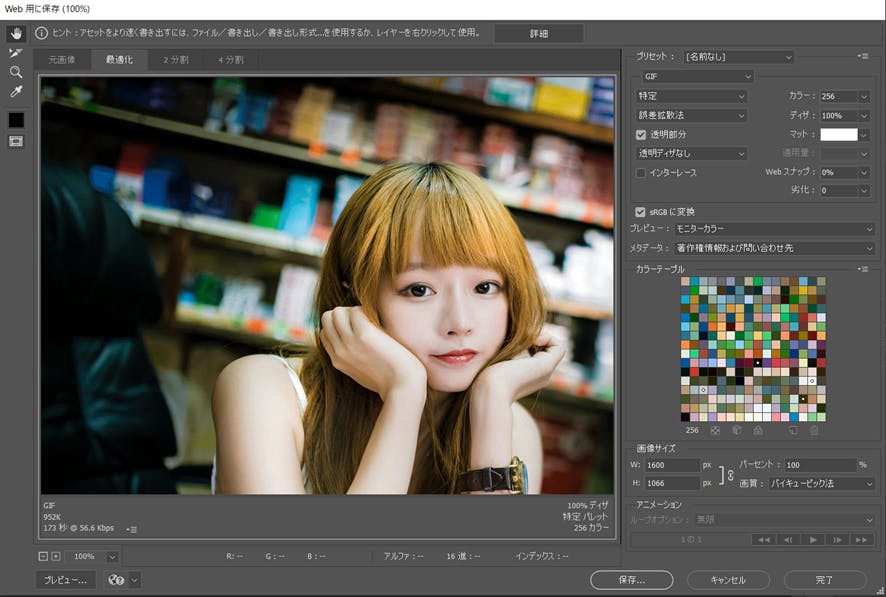Viewport: 886px width, 597px height.
Task: Switch to the 元画像 tab
Action: click(62, 60)
